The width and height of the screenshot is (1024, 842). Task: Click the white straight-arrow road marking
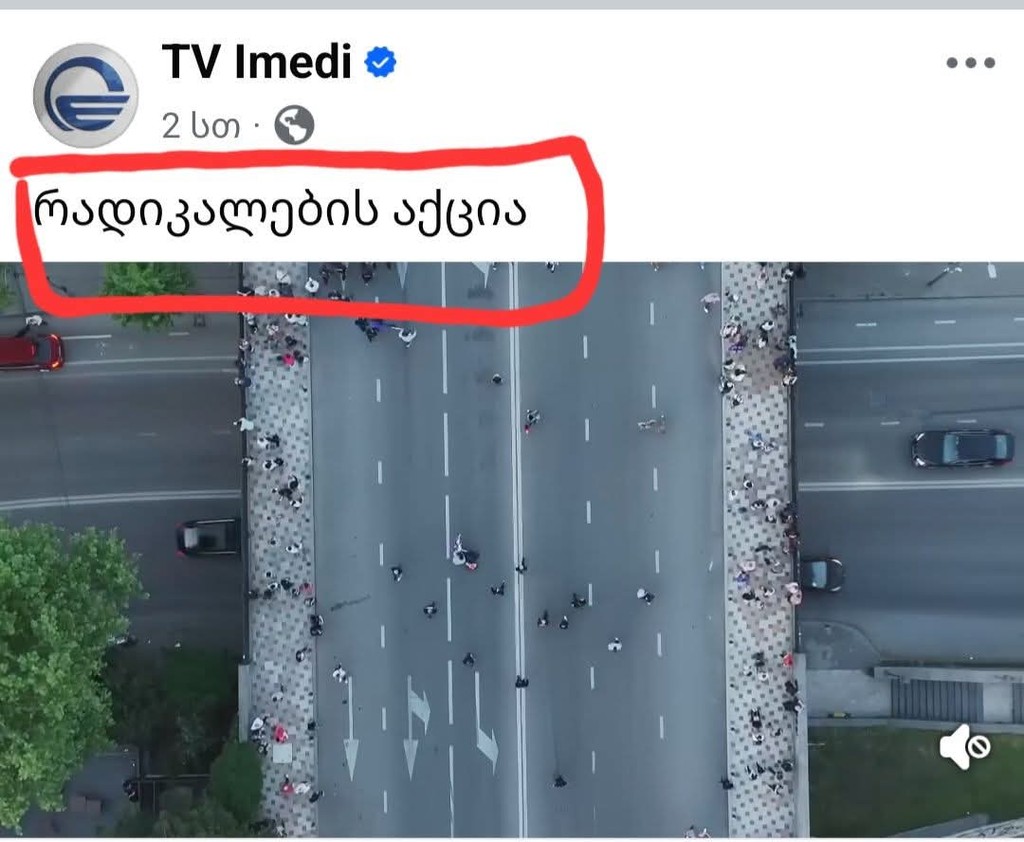click(351, 728)
